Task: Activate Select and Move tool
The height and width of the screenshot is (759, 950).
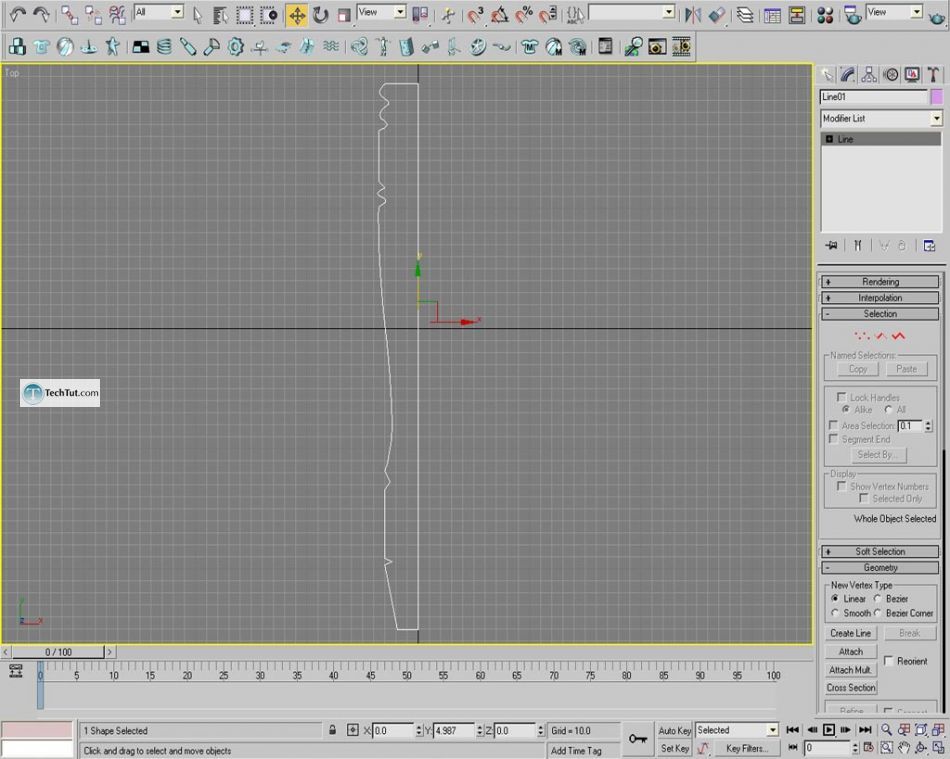Action: pyautogui.click(x=297, y=15)
